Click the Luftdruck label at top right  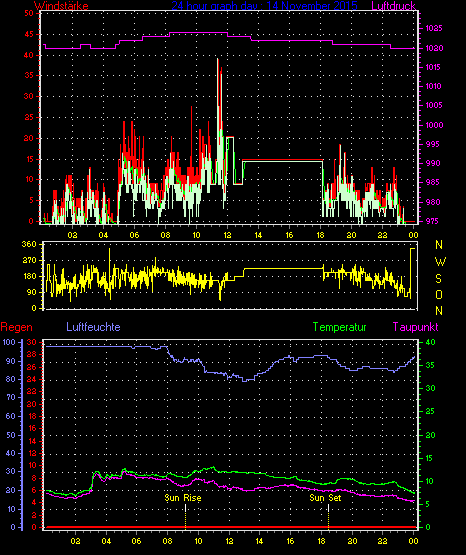[x=393, y=5]
